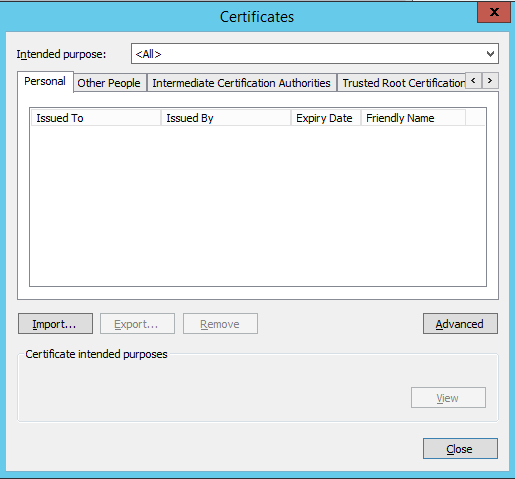Open the Intermediate Certification Authorities tab
The width and height of the screenshot is (515, 479).
241,83
